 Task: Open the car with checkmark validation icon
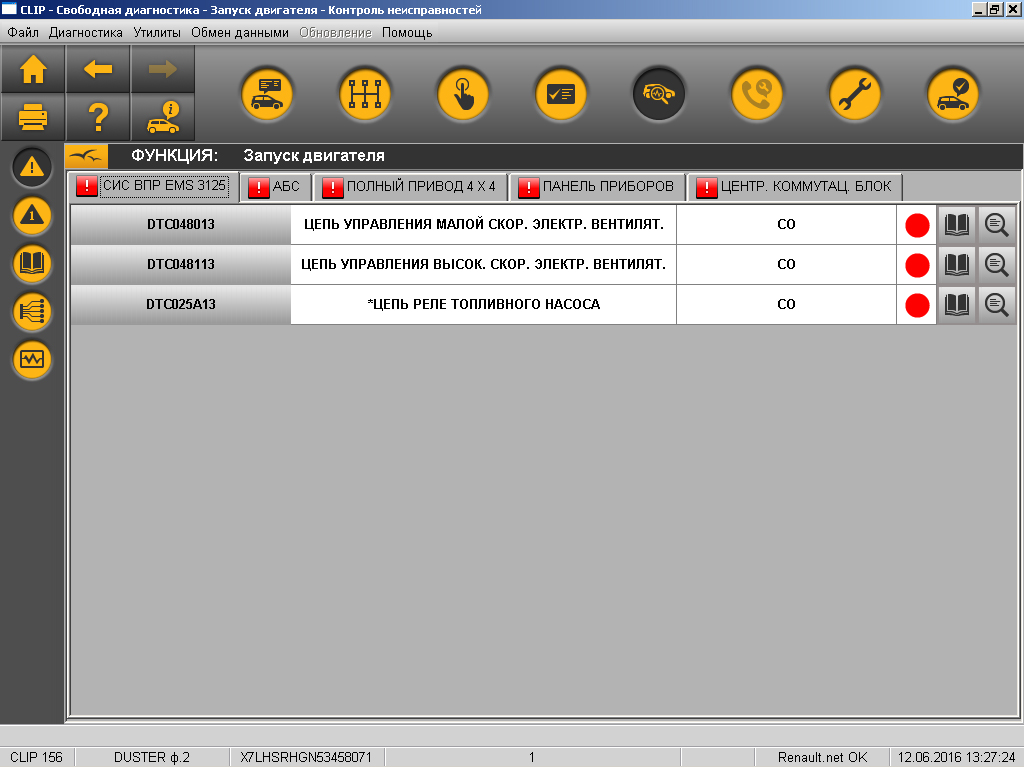click(953, 94)
